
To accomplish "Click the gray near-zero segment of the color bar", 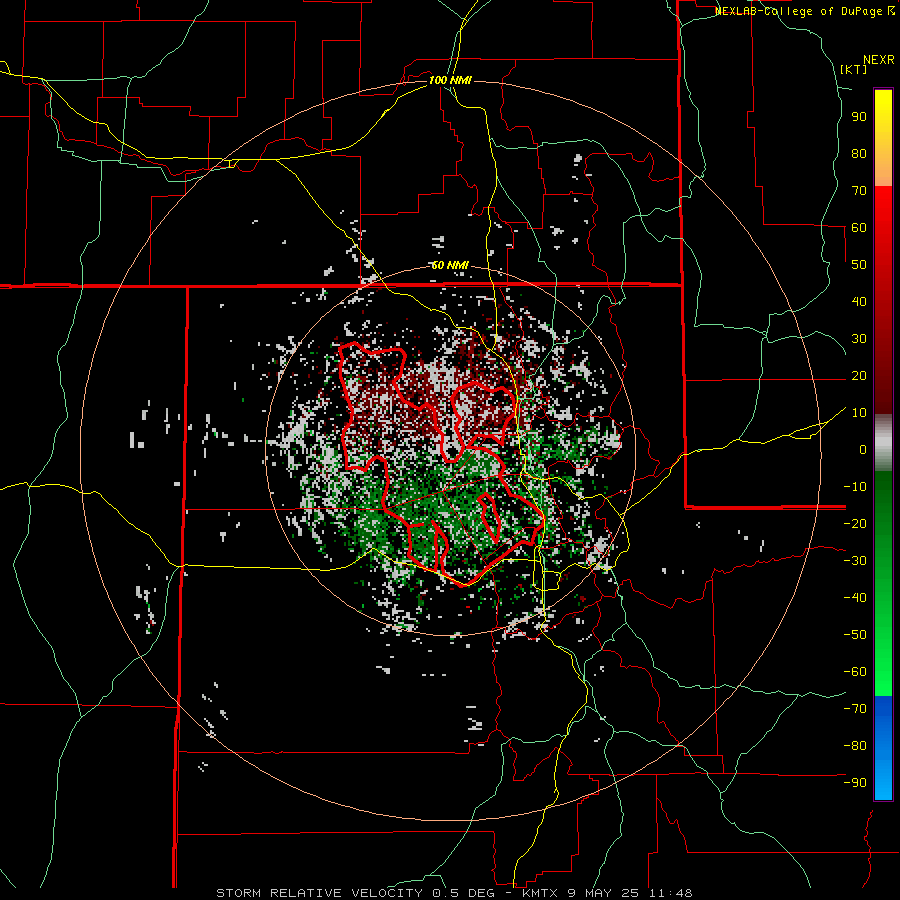I will (883, 443).
